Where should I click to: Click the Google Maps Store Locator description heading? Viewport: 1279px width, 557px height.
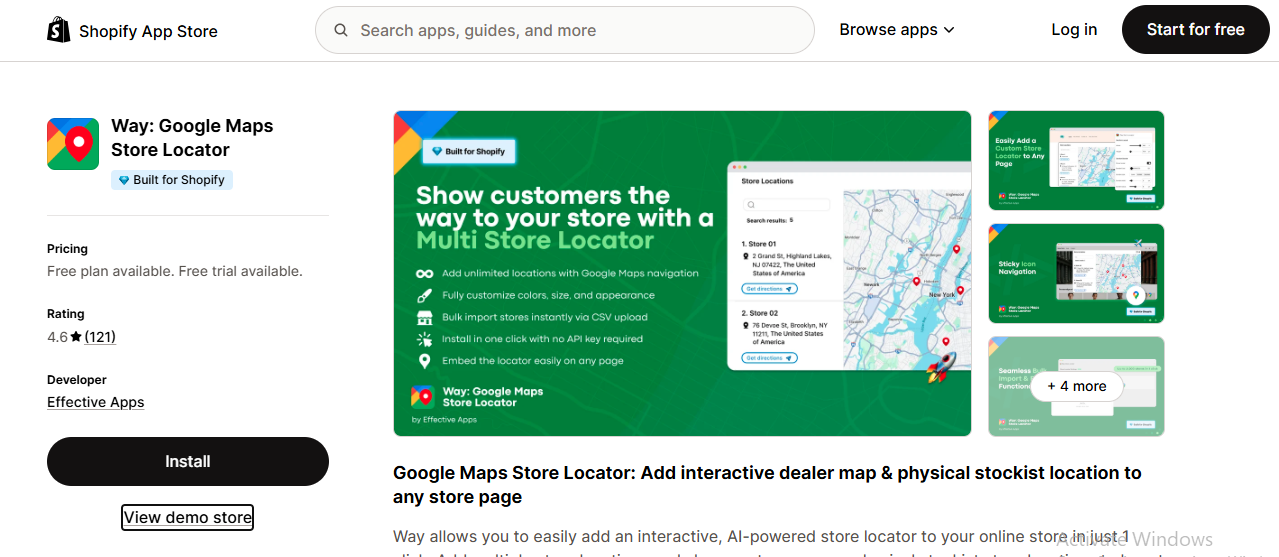point(767,485)
